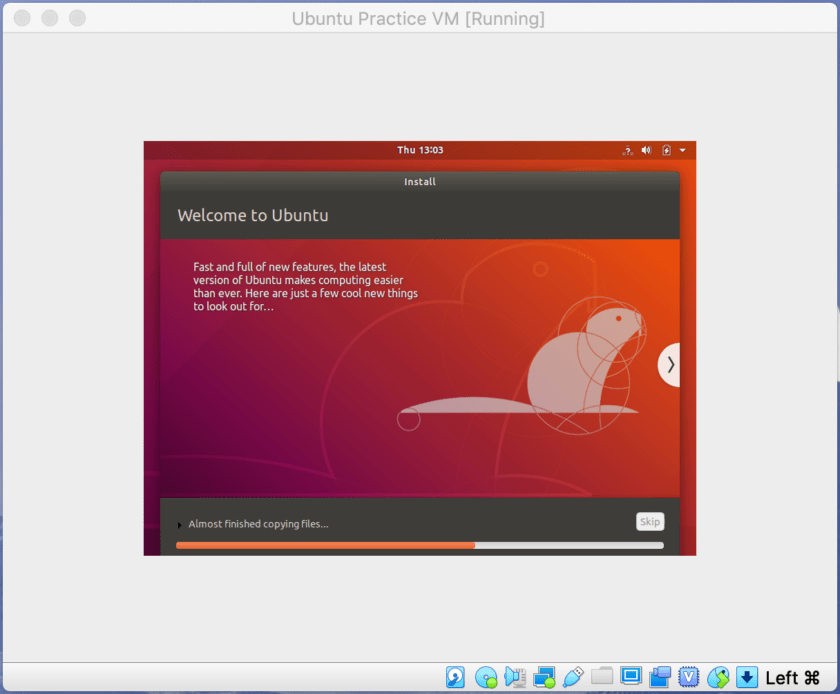Click the Skip button in installer

click(650, 521)
